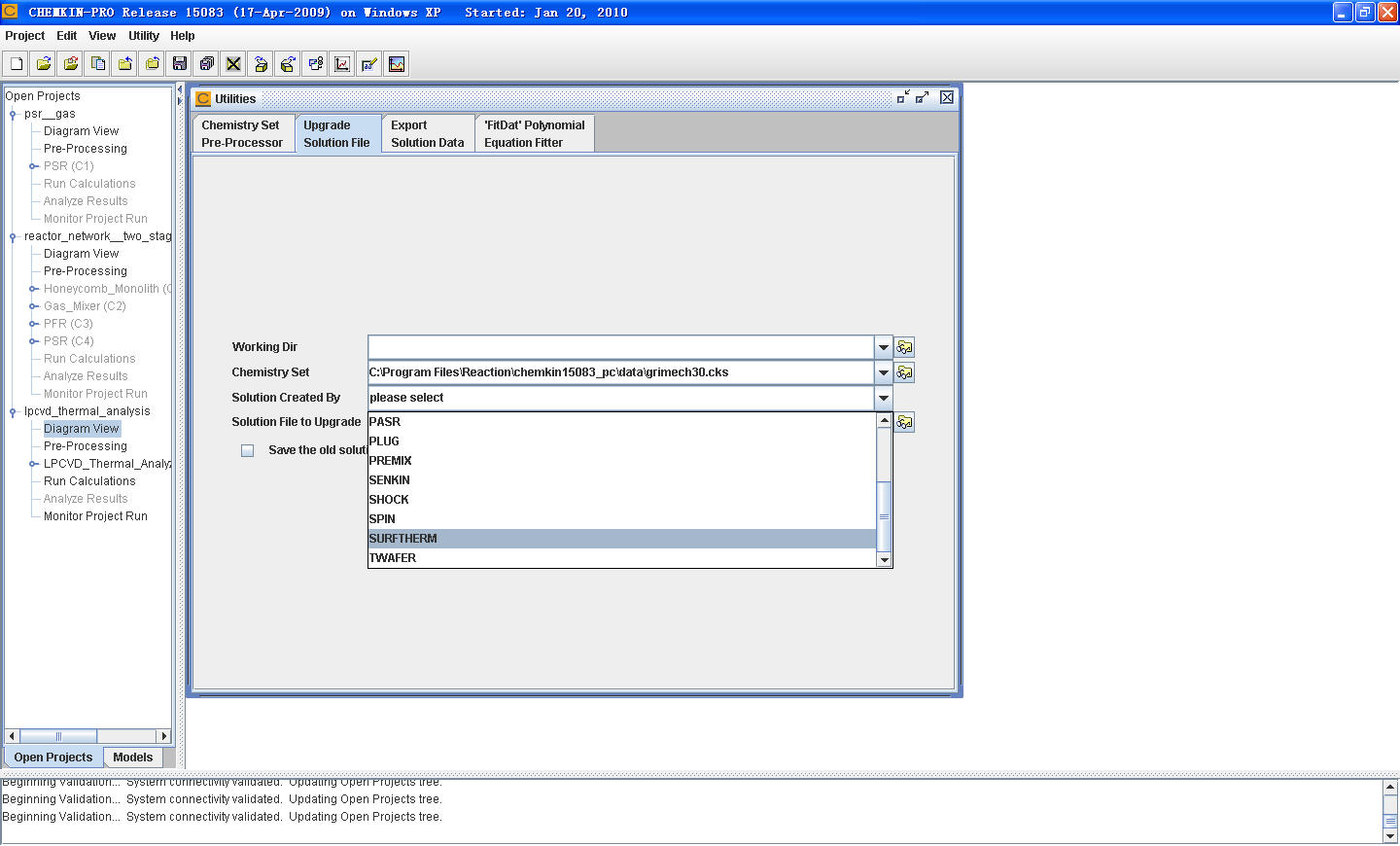Switch to Export Solution Data tab

click(428, 133)
